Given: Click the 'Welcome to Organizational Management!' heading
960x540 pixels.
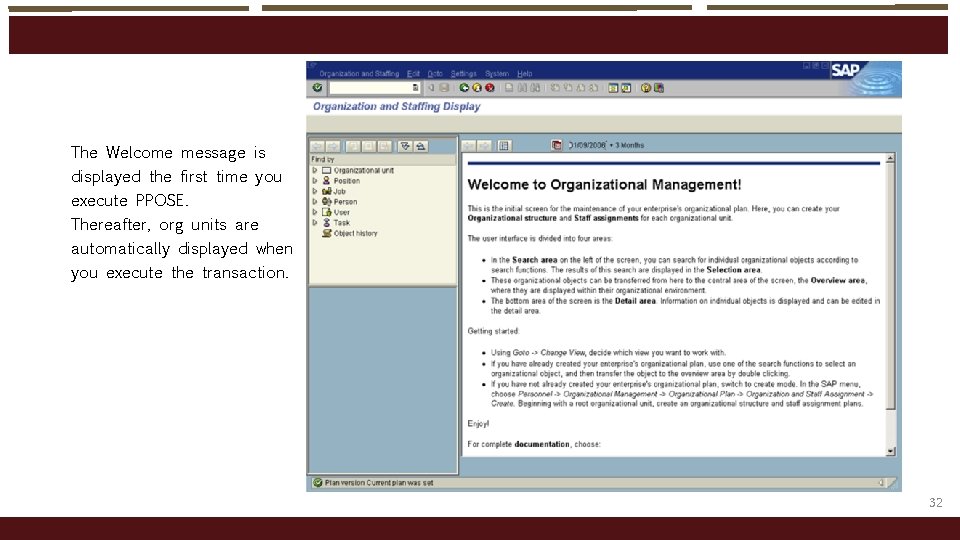Looking at the screenshot, I should [x=604, y=184].
